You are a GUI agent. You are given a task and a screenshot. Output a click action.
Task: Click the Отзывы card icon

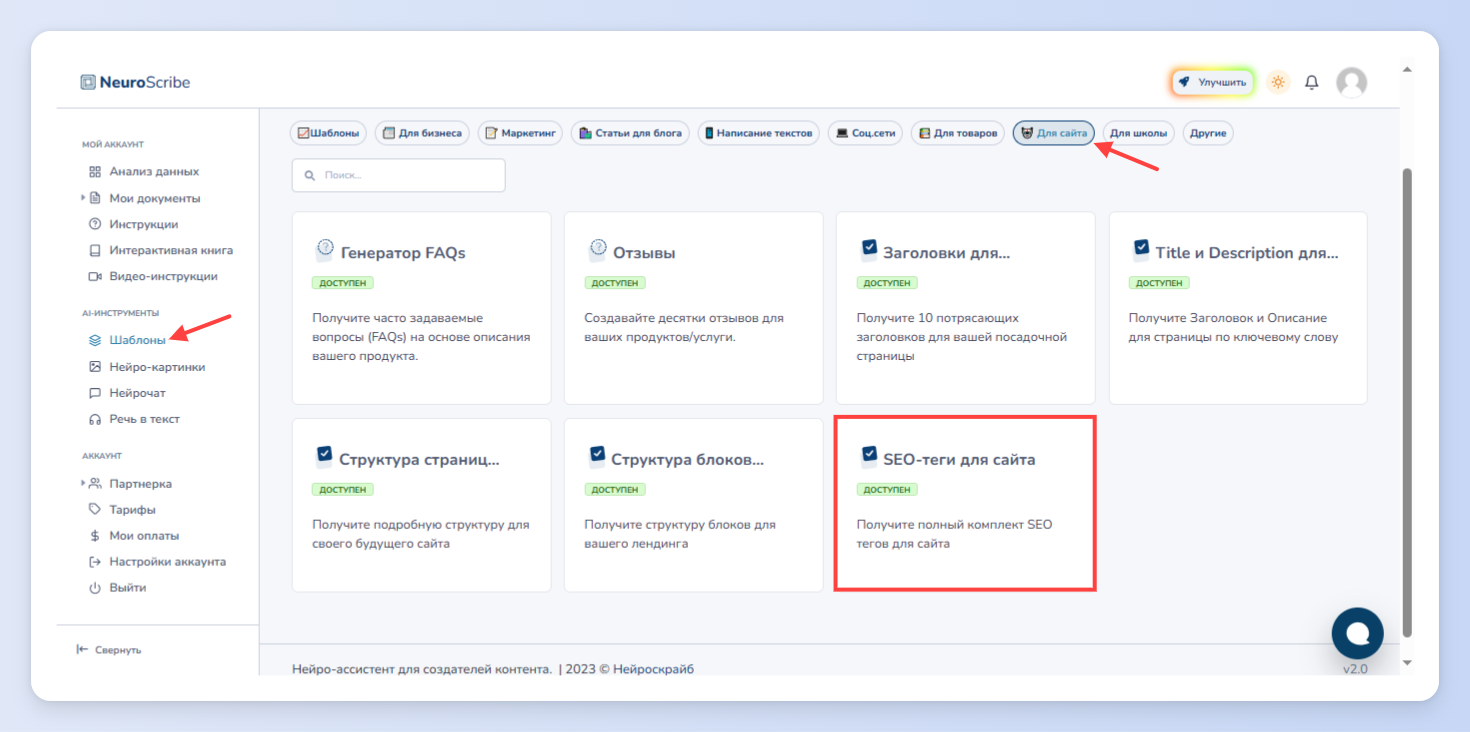click(x=597, y=250)
